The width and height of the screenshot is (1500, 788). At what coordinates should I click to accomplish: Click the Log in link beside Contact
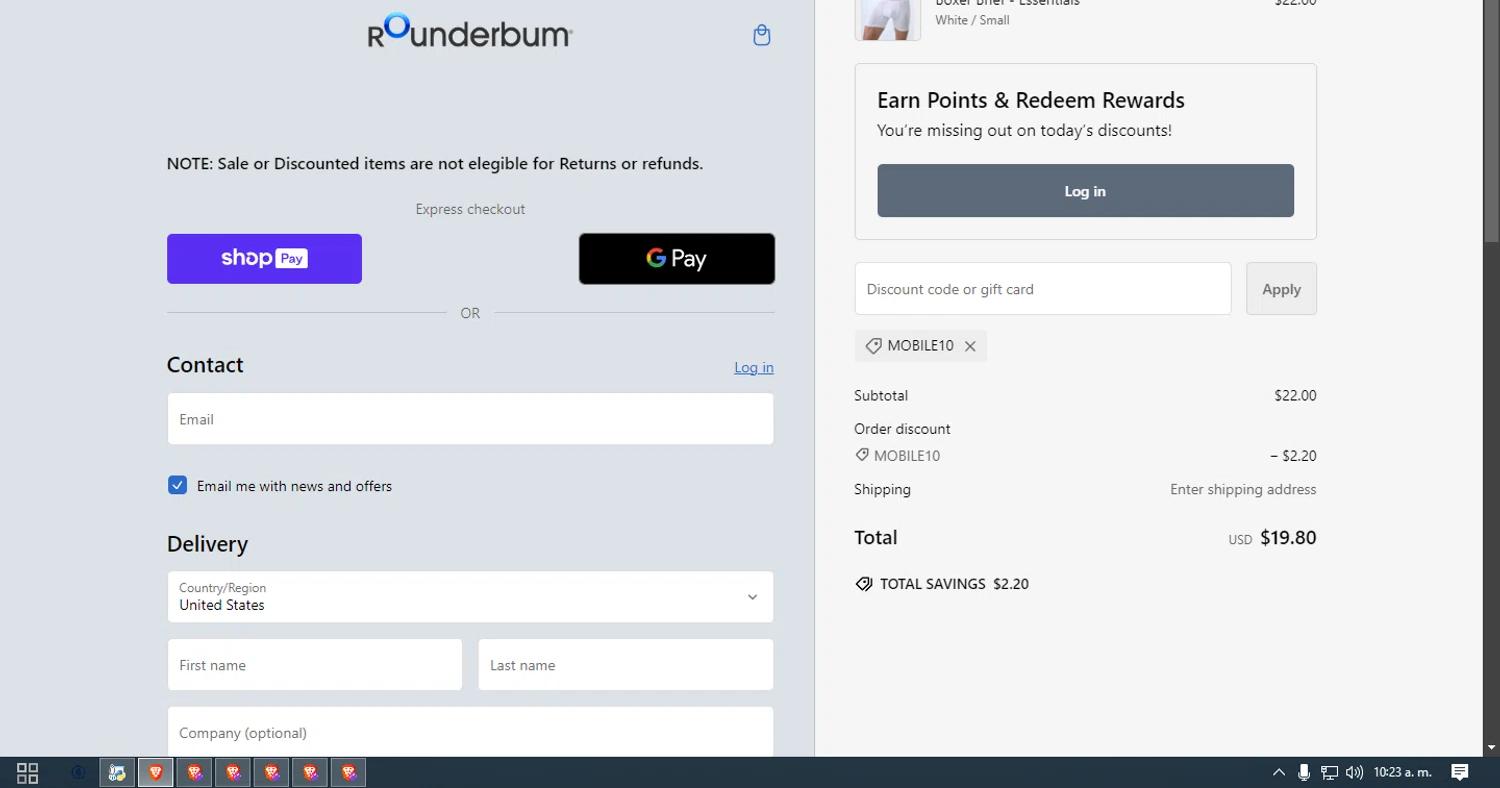754,368
